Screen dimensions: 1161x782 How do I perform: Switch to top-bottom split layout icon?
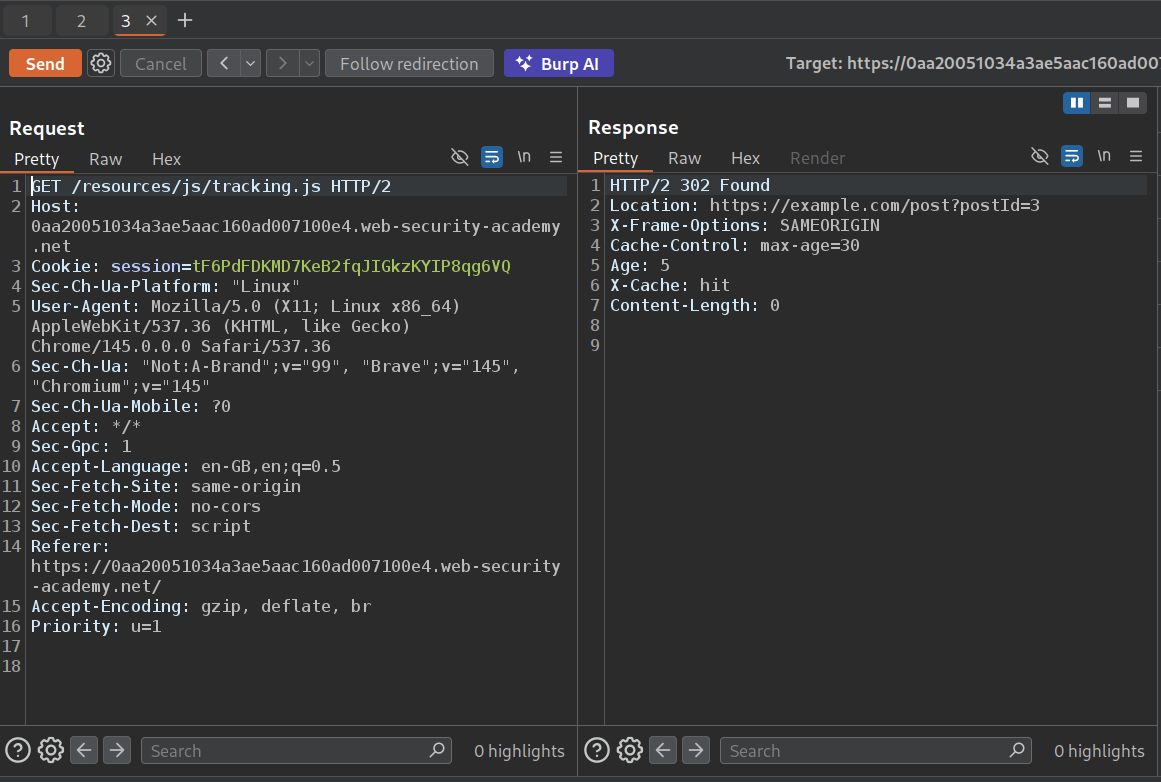pyautogui.click(x=1105, y=103)
